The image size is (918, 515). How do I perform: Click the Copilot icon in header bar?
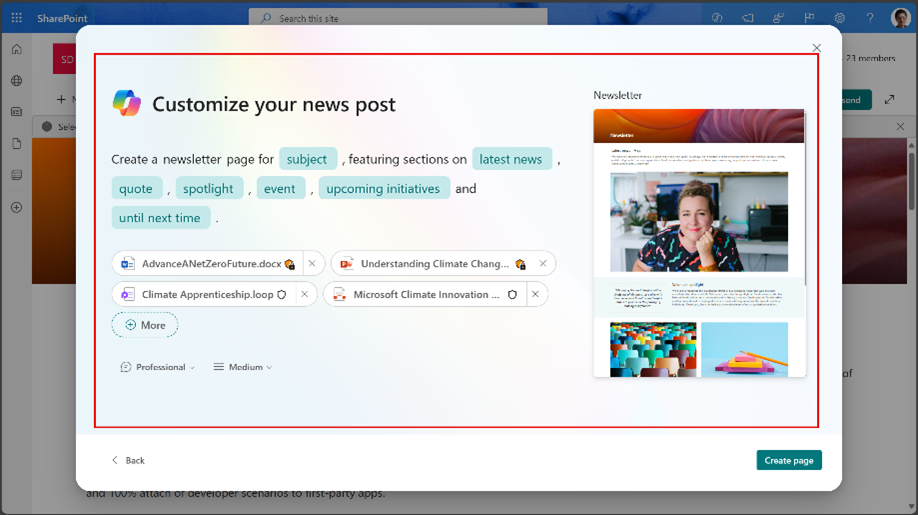coord(717,18)
